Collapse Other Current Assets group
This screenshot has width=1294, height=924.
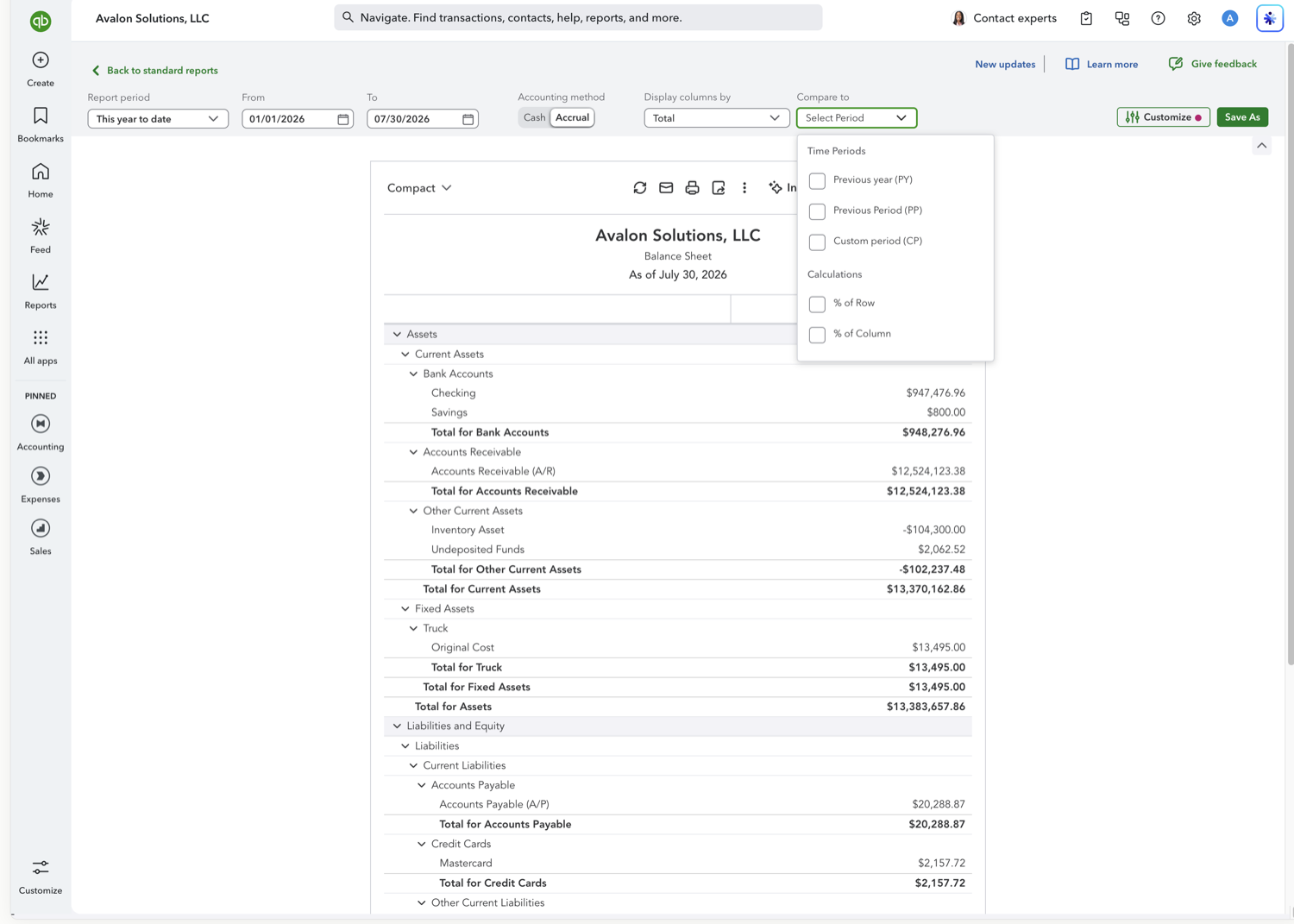coord(413,511)
